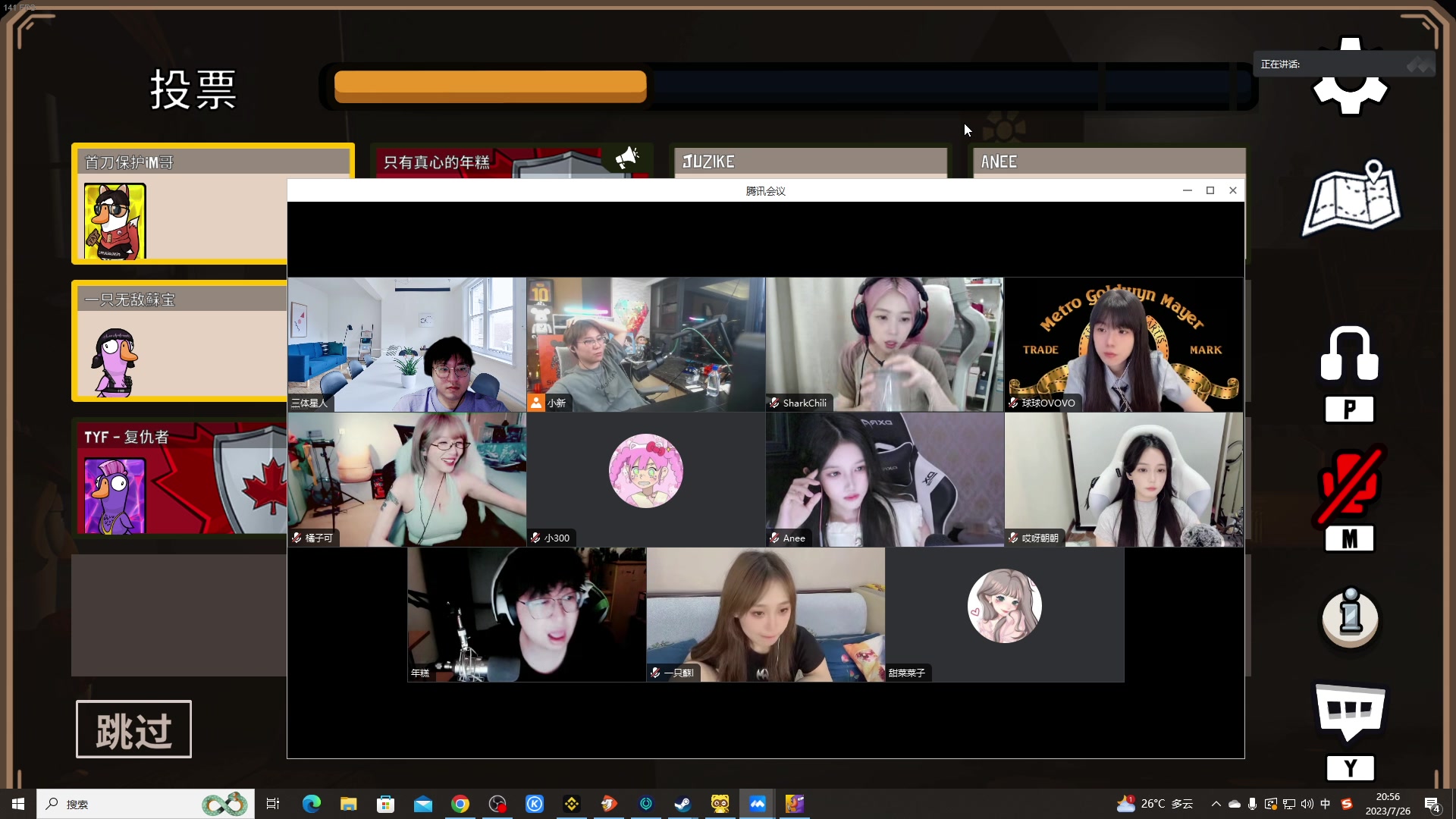
Task: Close the 腾讯会议 window
Action: coord(1233,190)
